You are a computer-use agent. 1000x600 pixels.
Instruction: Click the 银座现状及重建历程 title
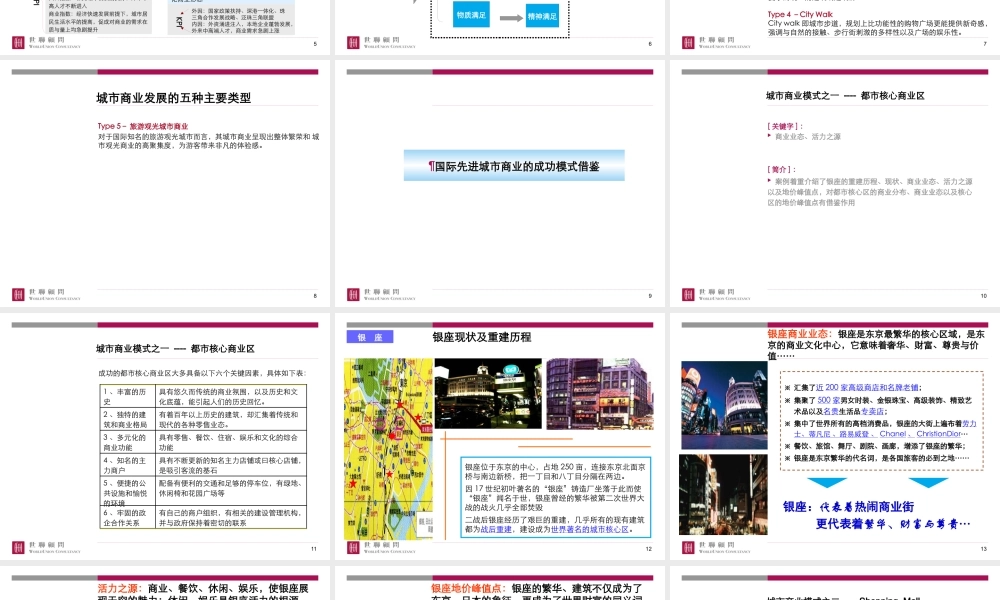coord(482,337)
